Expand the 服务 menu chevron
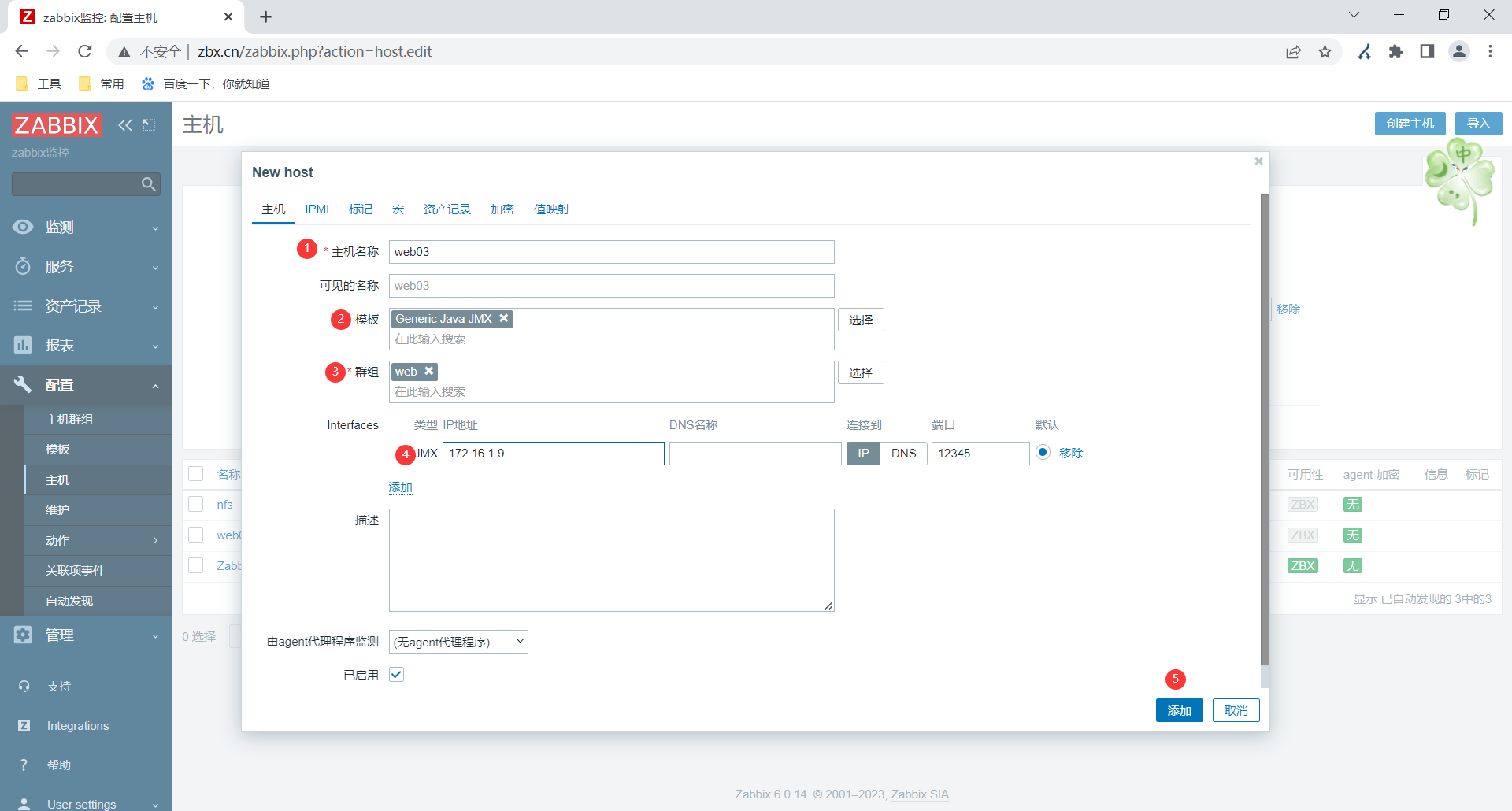The image size is (1512, 811). click(x=156, y=268)
